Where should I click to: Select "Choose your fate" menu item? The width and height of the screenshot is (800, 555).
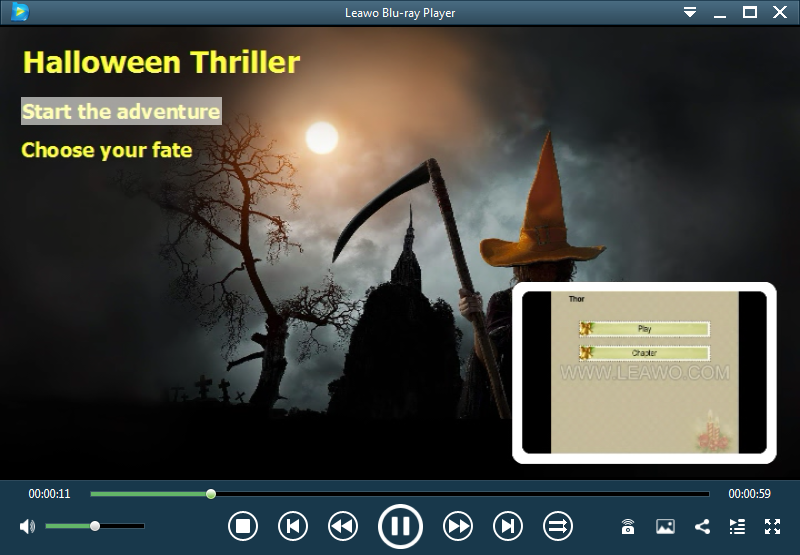pos(107,150)
